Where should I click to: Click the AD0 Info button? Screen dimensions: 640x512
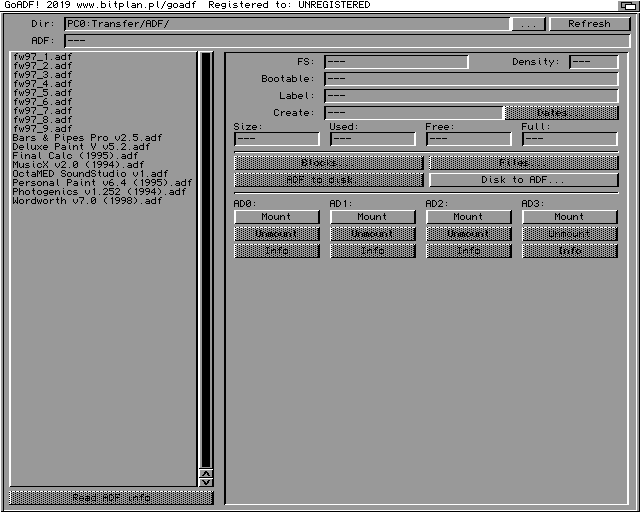[277, 251]
